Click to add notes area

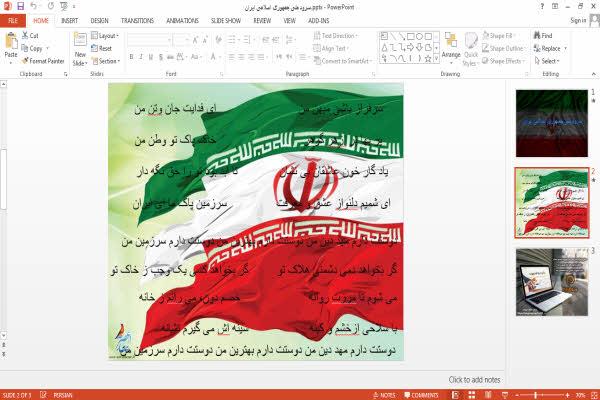[474, 380]
